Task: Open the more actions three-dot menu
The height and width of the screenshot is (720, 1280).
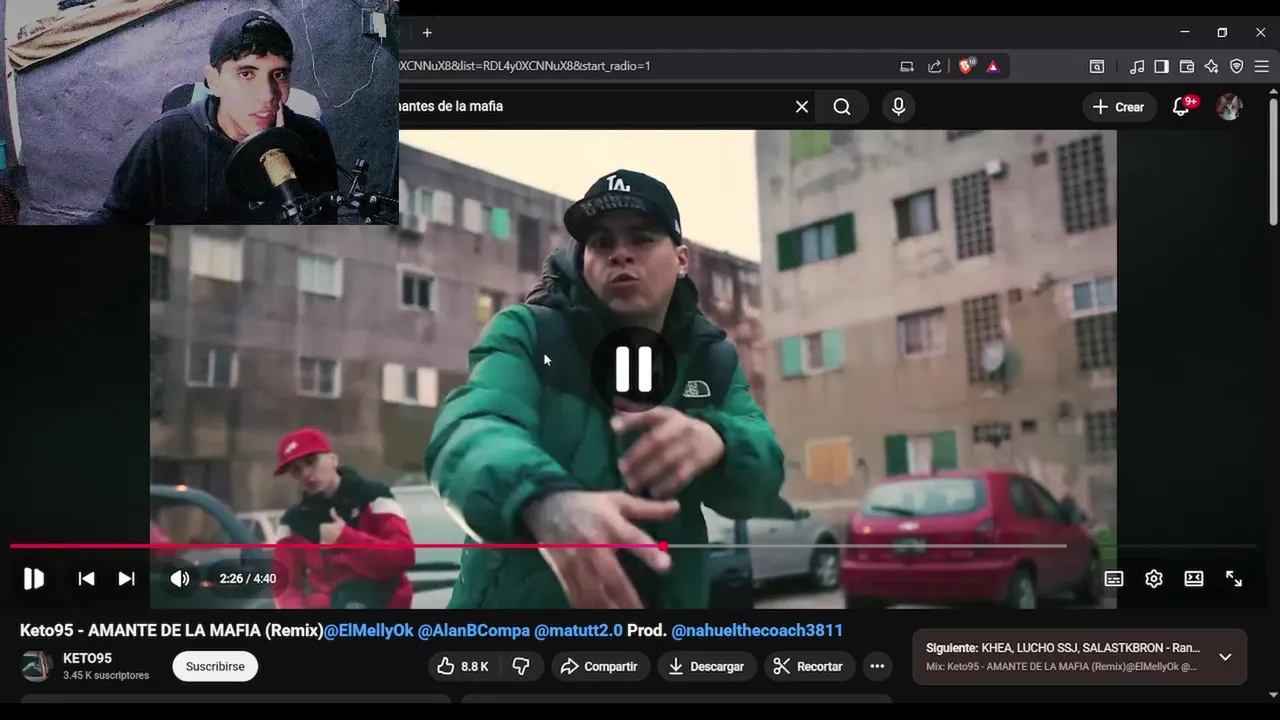Action: (x=877, y=666)
